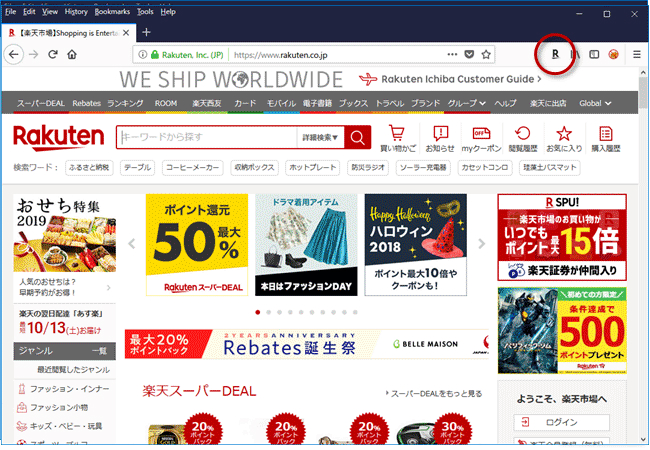The height and width of the screenshot is (450, 650).
Task: Open the notifications (お知らせ) icon
Action: coord(439,138)
